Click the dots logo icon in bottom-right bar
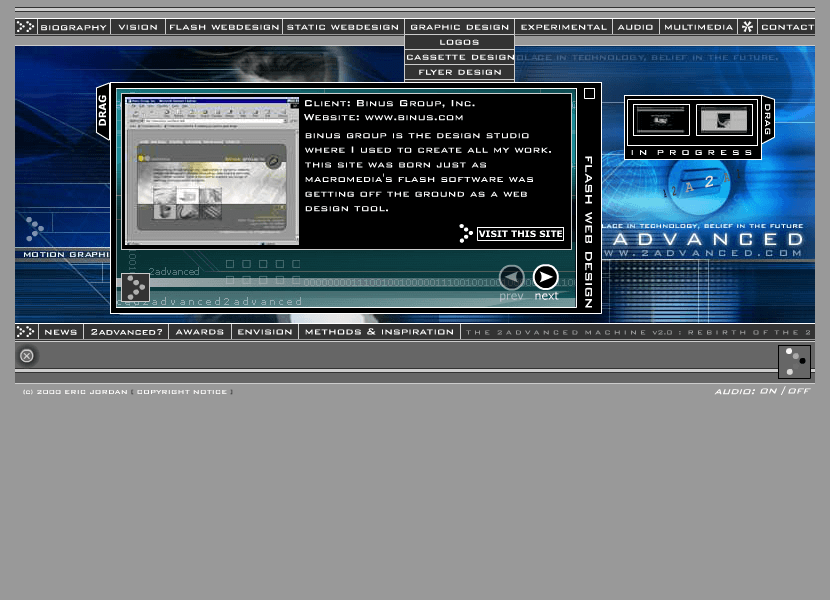The image size is (830, 600). 794,362
